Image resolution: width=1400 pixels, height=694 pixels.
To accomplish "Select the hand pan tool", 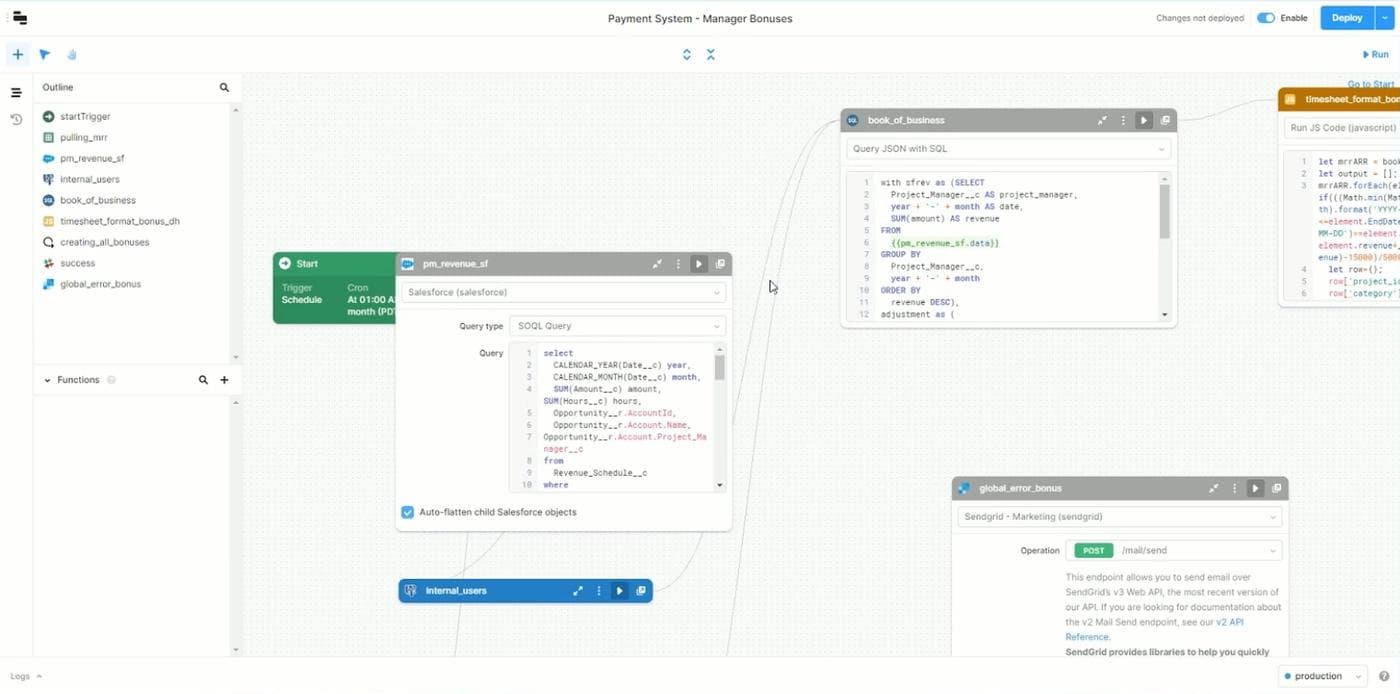I will [x=72, y=55].
